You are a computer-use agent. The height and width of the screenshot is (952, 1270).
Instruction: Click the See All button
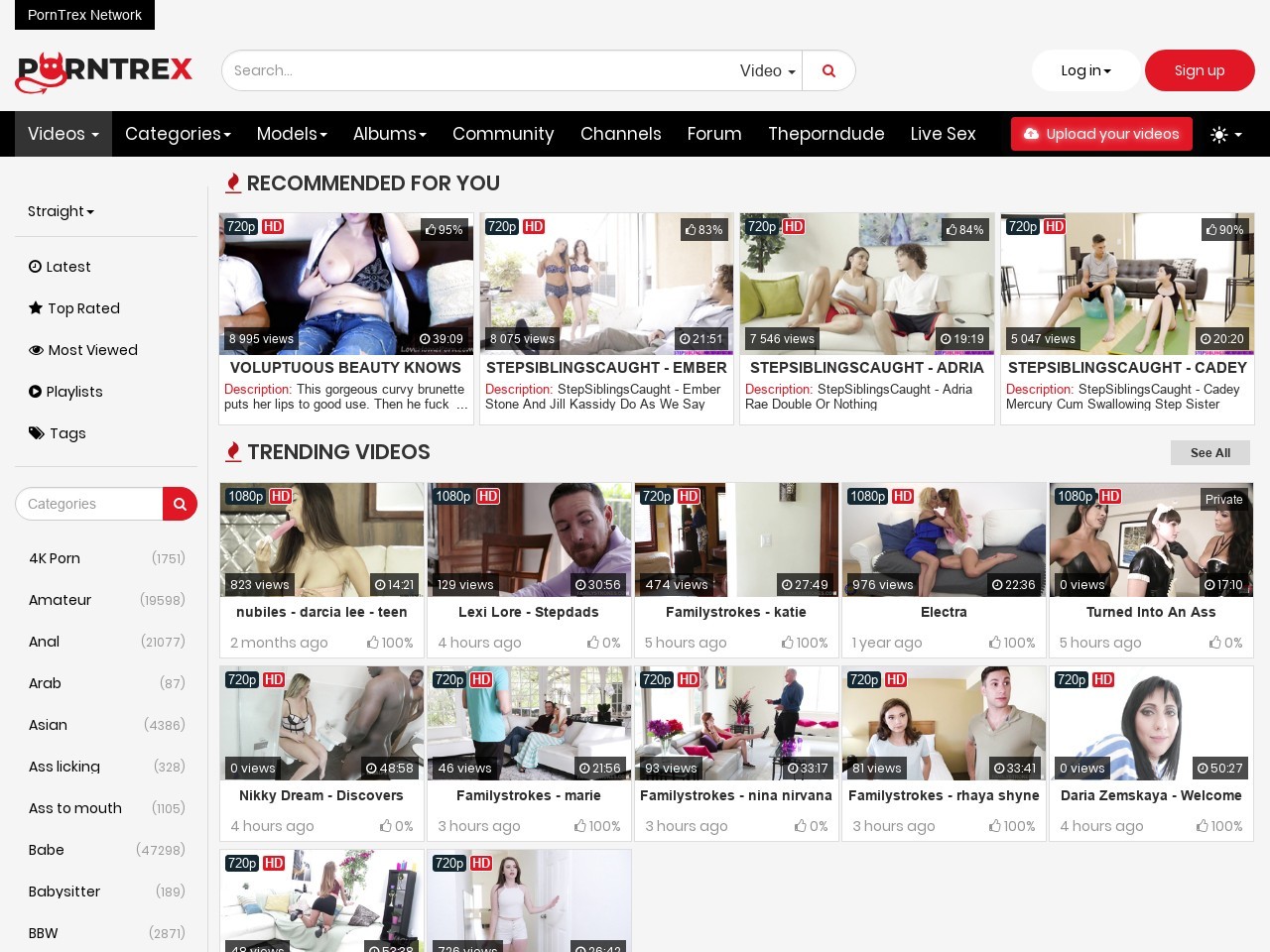point(1209,452)
